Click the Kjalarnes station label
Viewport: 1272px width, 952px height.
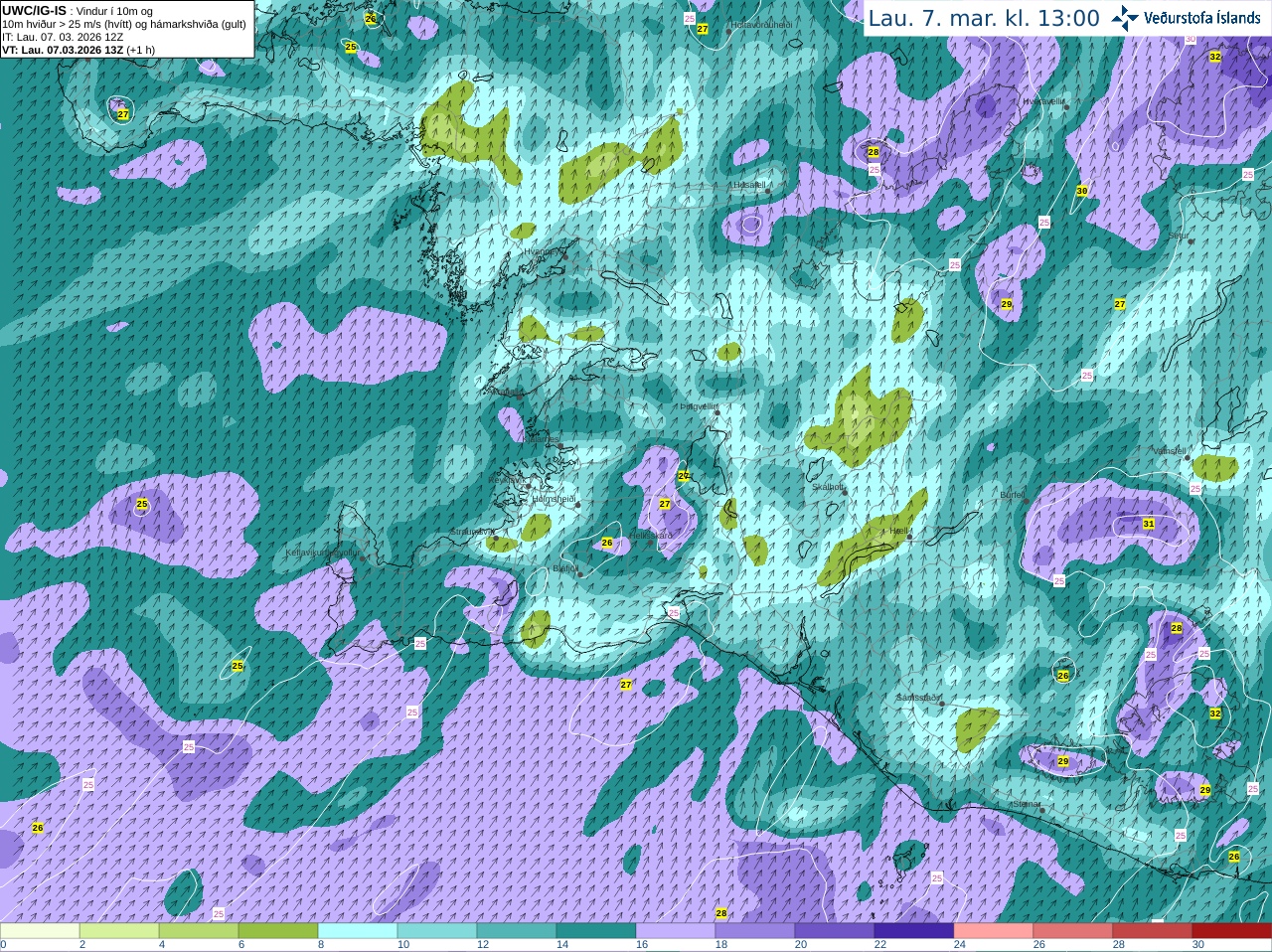pos(541,438)
